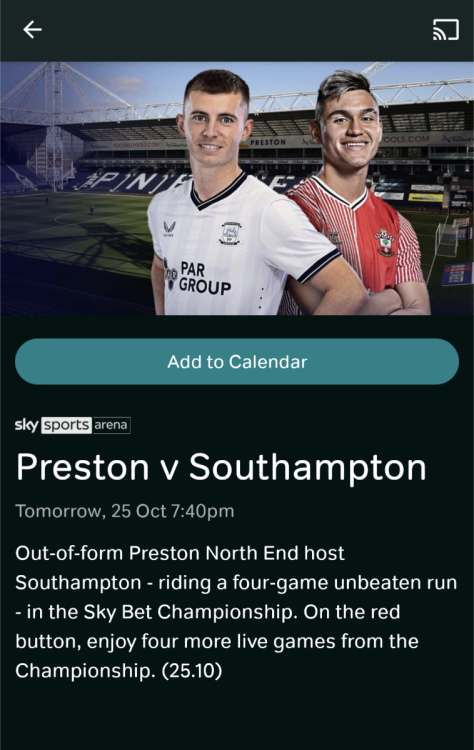Image resolution: width=474 pixels, height=750 pixels.
Task: Tap the Preston v Southampton title
Action: [x=221, y=467]
